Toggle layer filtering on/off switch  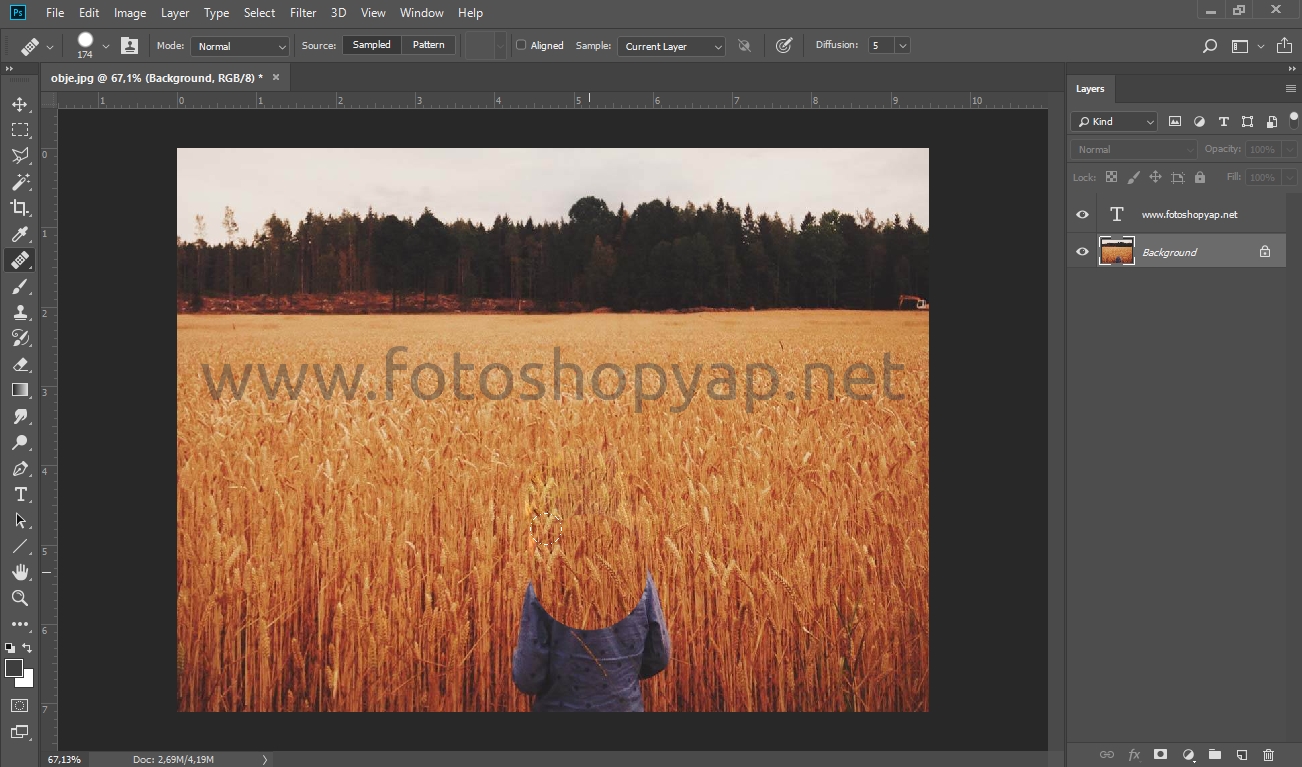(x=1293, y=121)
